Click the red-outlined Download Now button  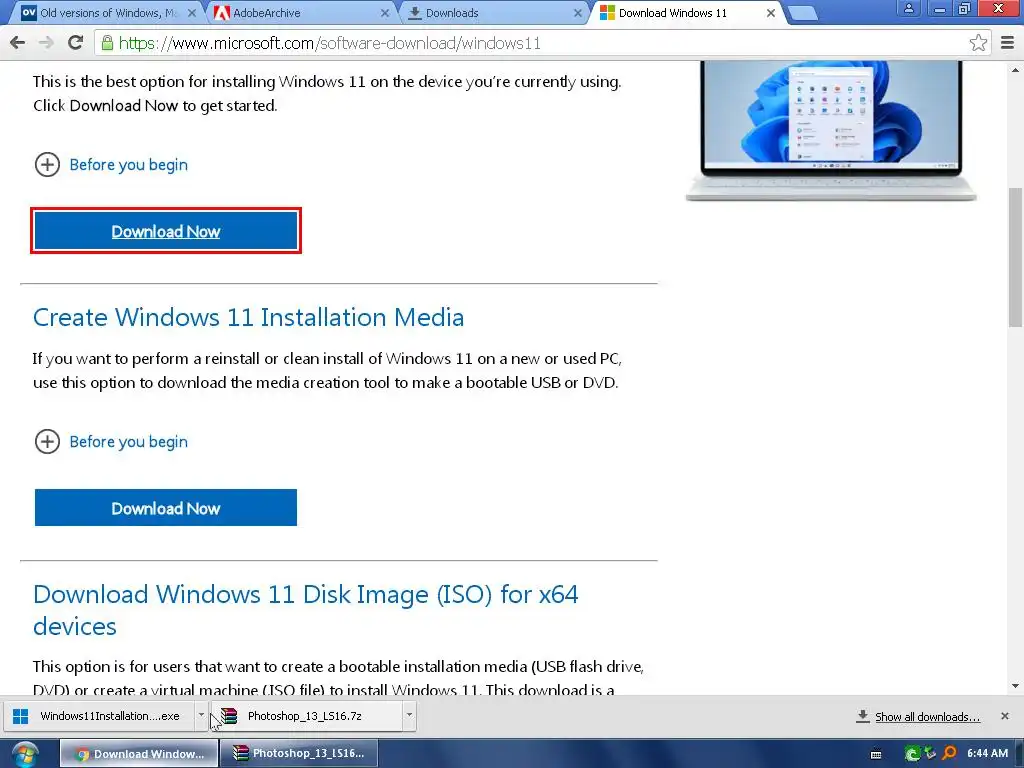(x=166, y=231)
